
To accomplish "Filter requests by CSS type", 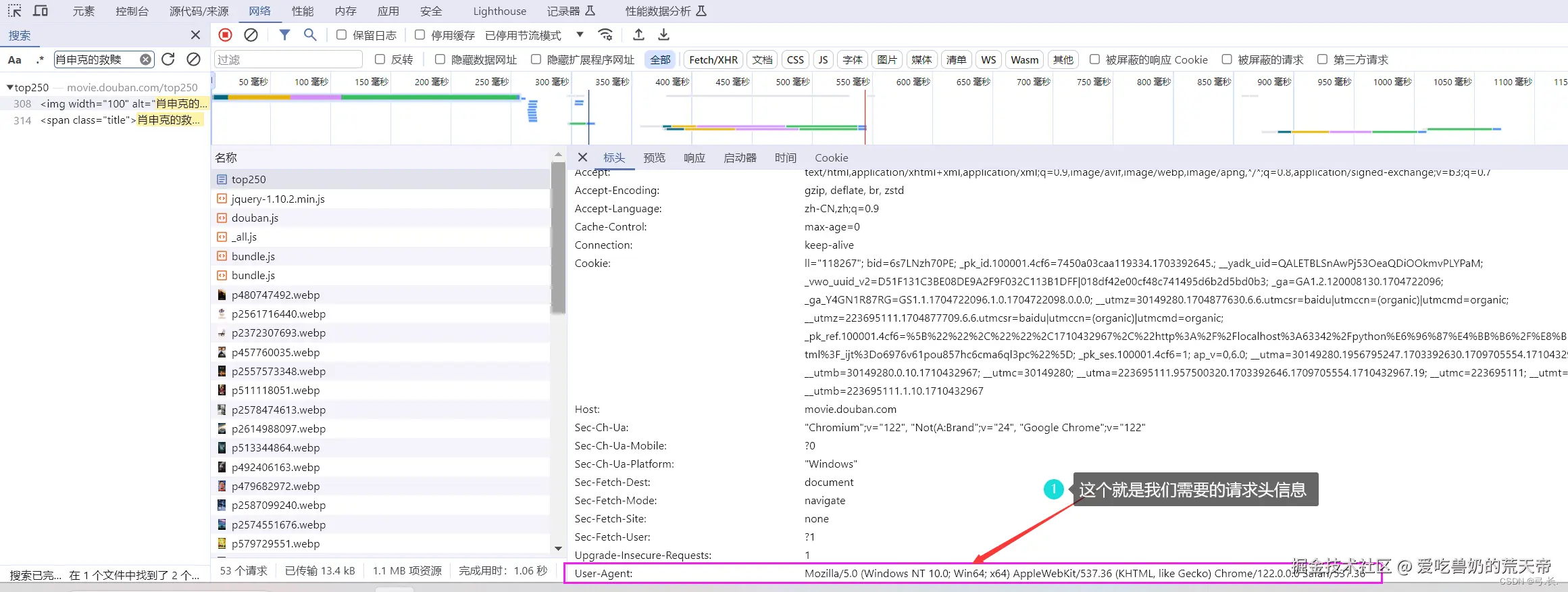I will tap(795, 59).
